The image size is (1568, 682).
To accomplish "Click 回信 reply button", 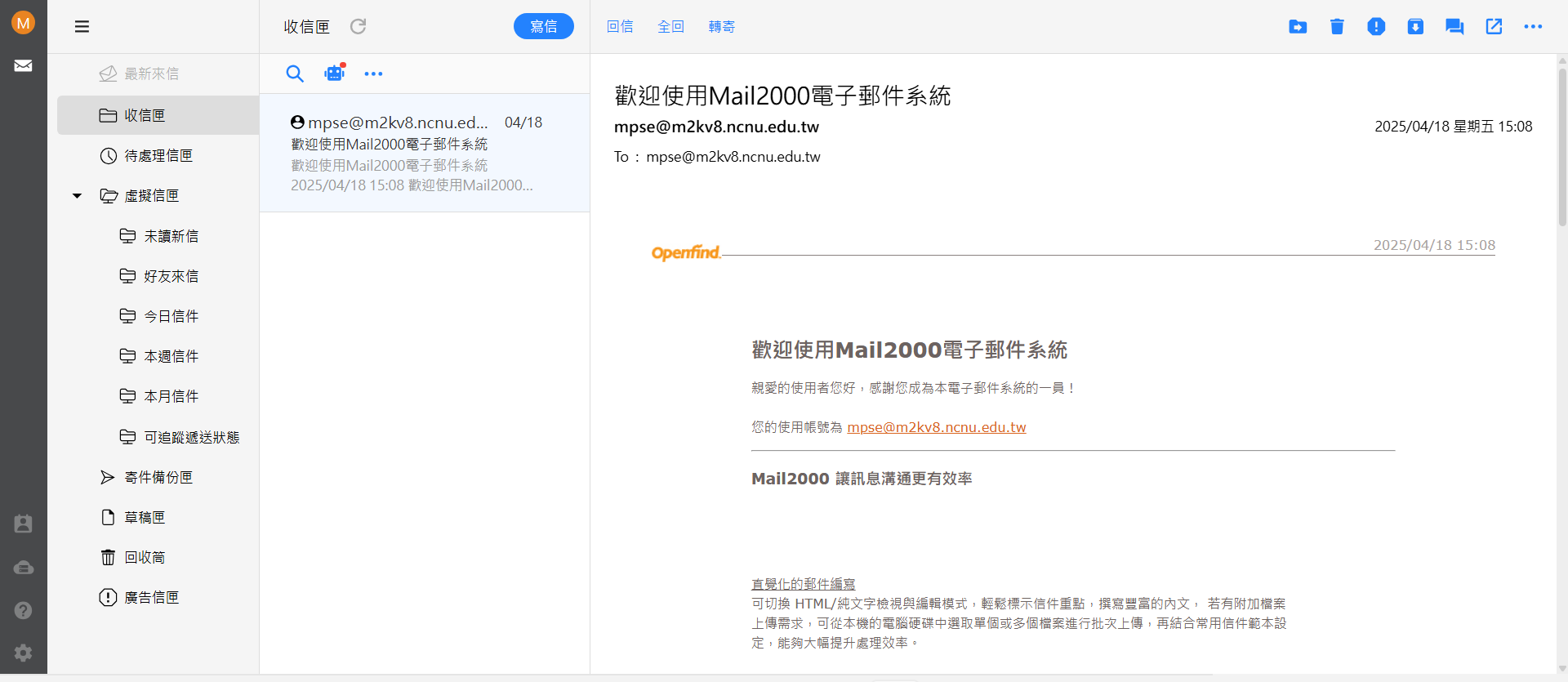I will tap(620, 27).
